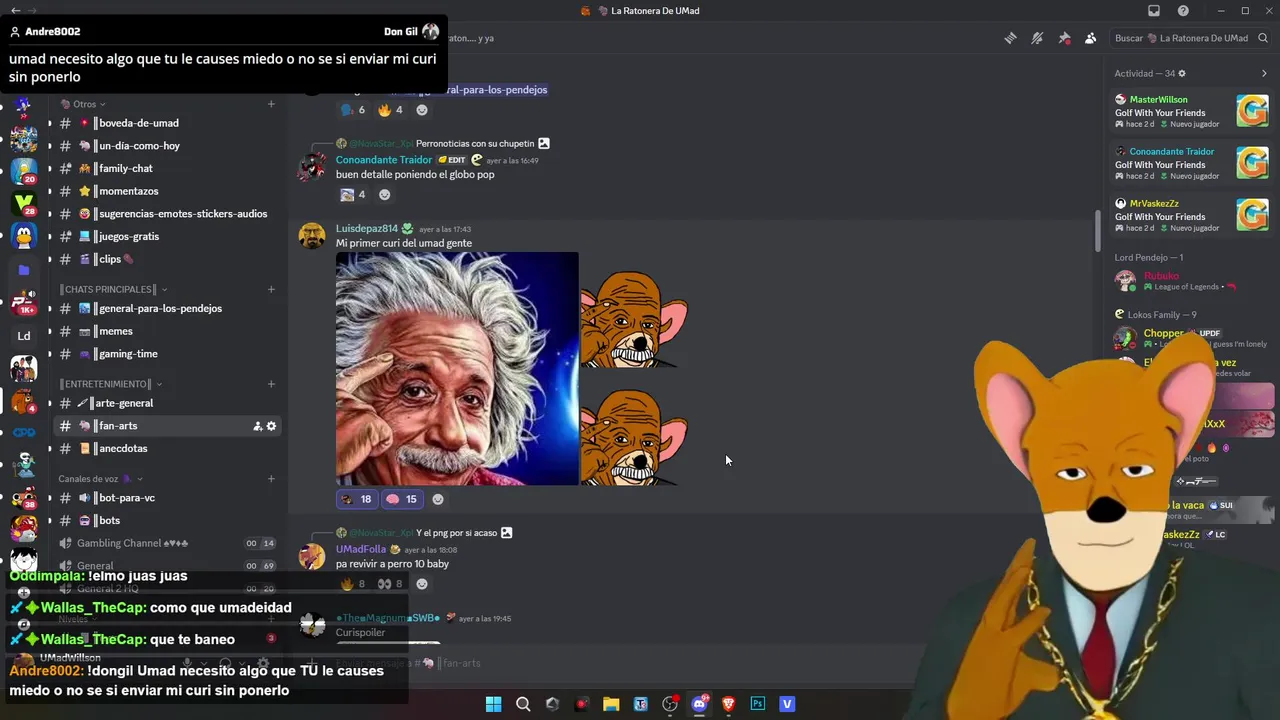Open the family-chat channel
The height and width of the screenshot is (720, 1280).
(x=167, y=168)
